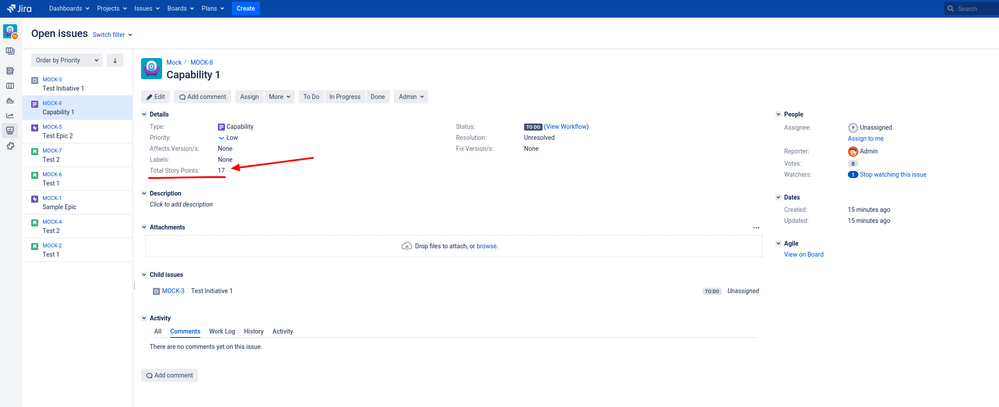Switch to the Work Log tab
The image size is (999, 407).
tap(222, 331)
